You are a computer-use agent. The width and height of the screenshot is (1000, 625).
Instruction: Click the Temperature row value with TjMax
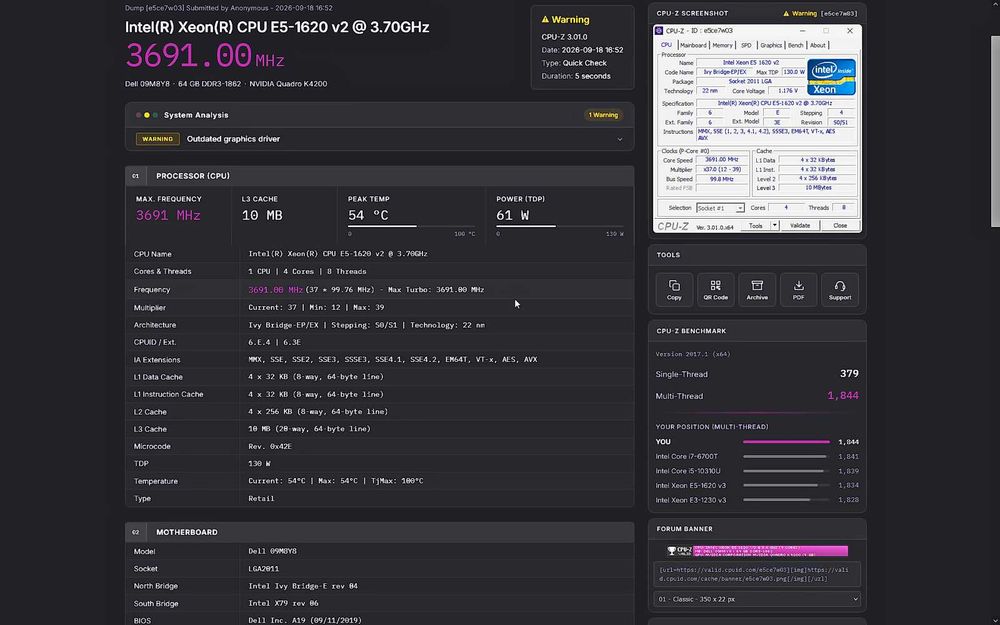(335, 481)
